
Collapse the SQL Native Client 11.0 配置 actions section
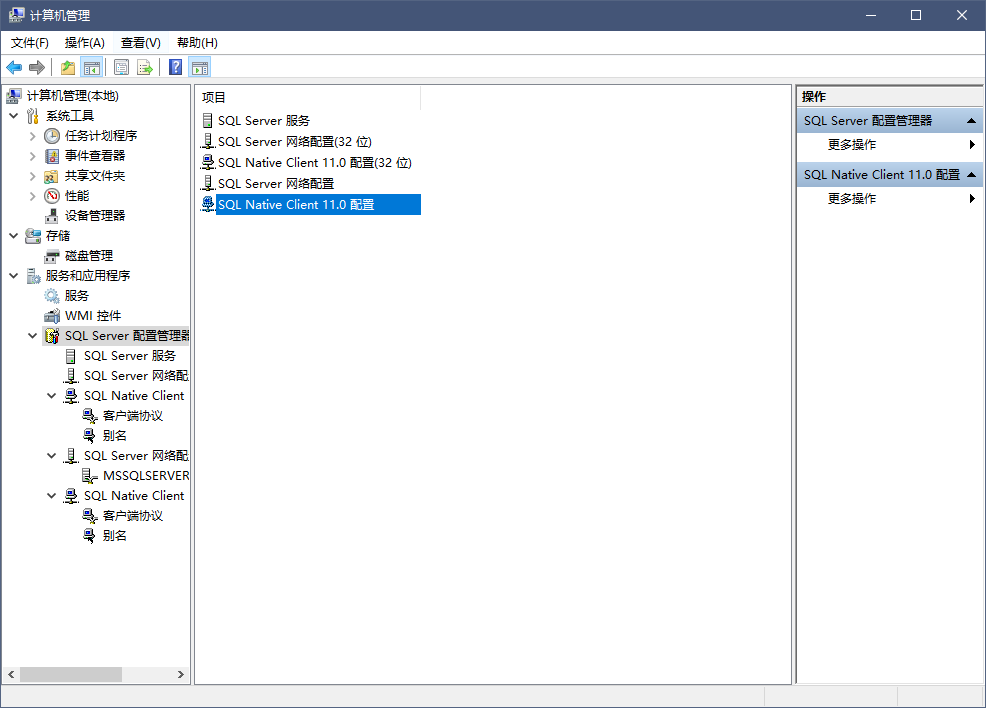pos(971,175)
